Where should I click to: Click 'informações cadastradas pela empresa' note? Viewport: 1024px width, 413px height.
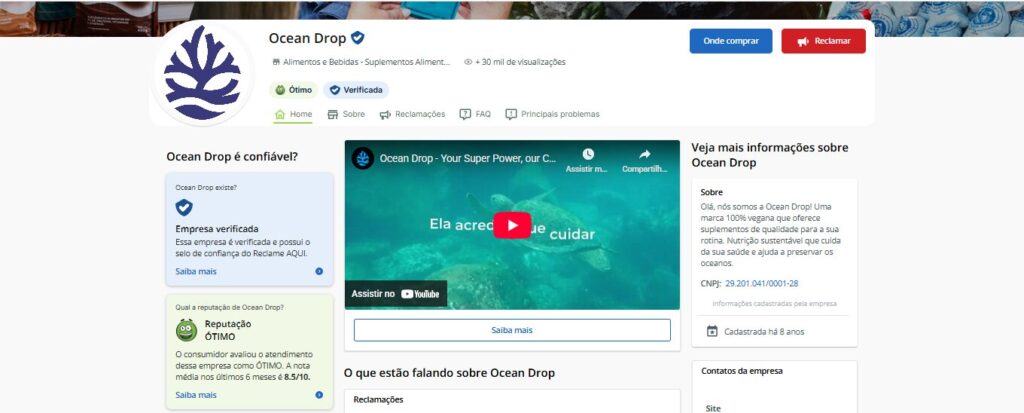[x=774, y=304]
